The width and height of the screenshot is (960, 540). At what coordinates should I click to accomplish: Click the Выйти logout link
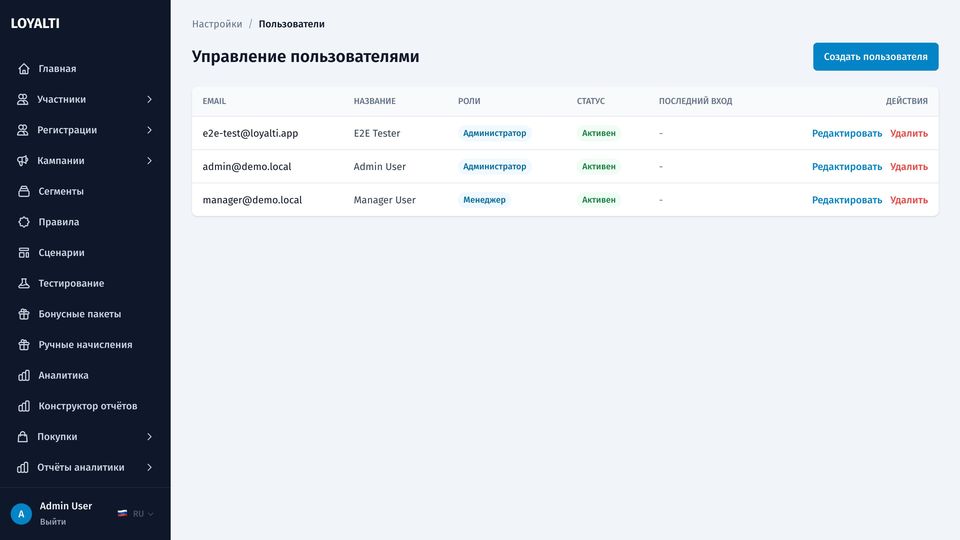[53, 522]
